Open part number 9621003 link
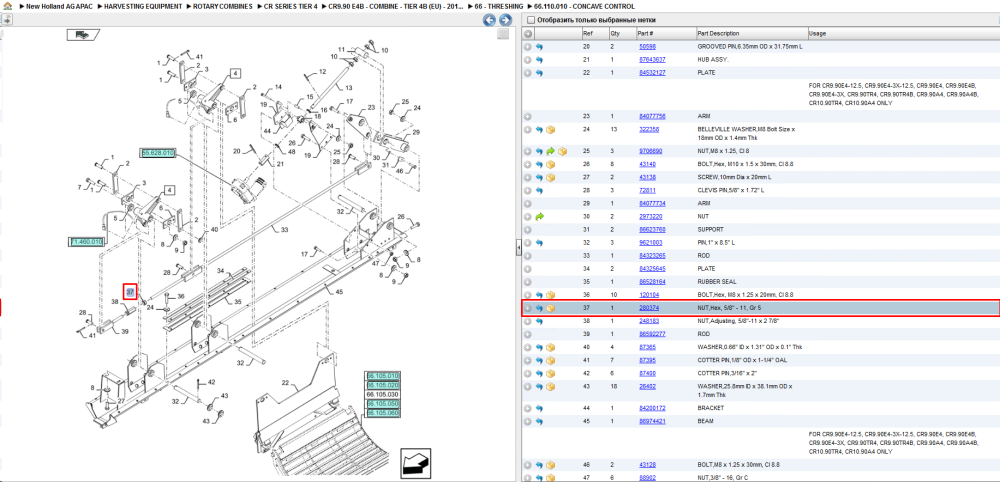Screen dimensions: 1000x482 tap(651, 243)
